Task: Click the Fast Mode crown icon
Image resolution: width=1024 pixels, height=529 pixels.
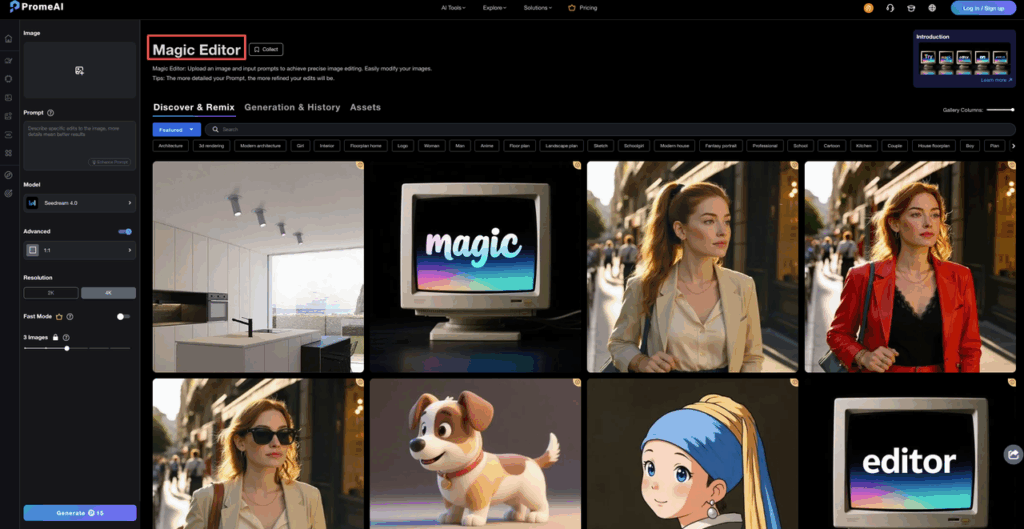Action: coord(59,317)
